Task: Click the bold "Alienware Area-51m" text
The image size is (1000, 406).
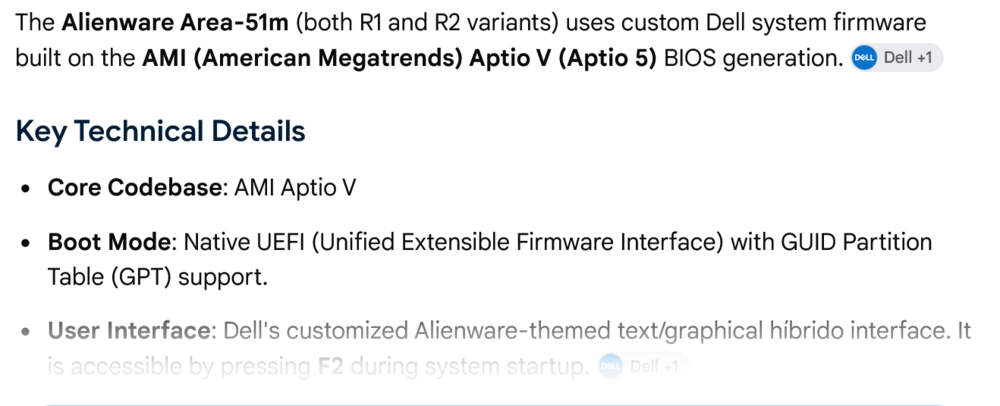Action: (x=175, y=23)
